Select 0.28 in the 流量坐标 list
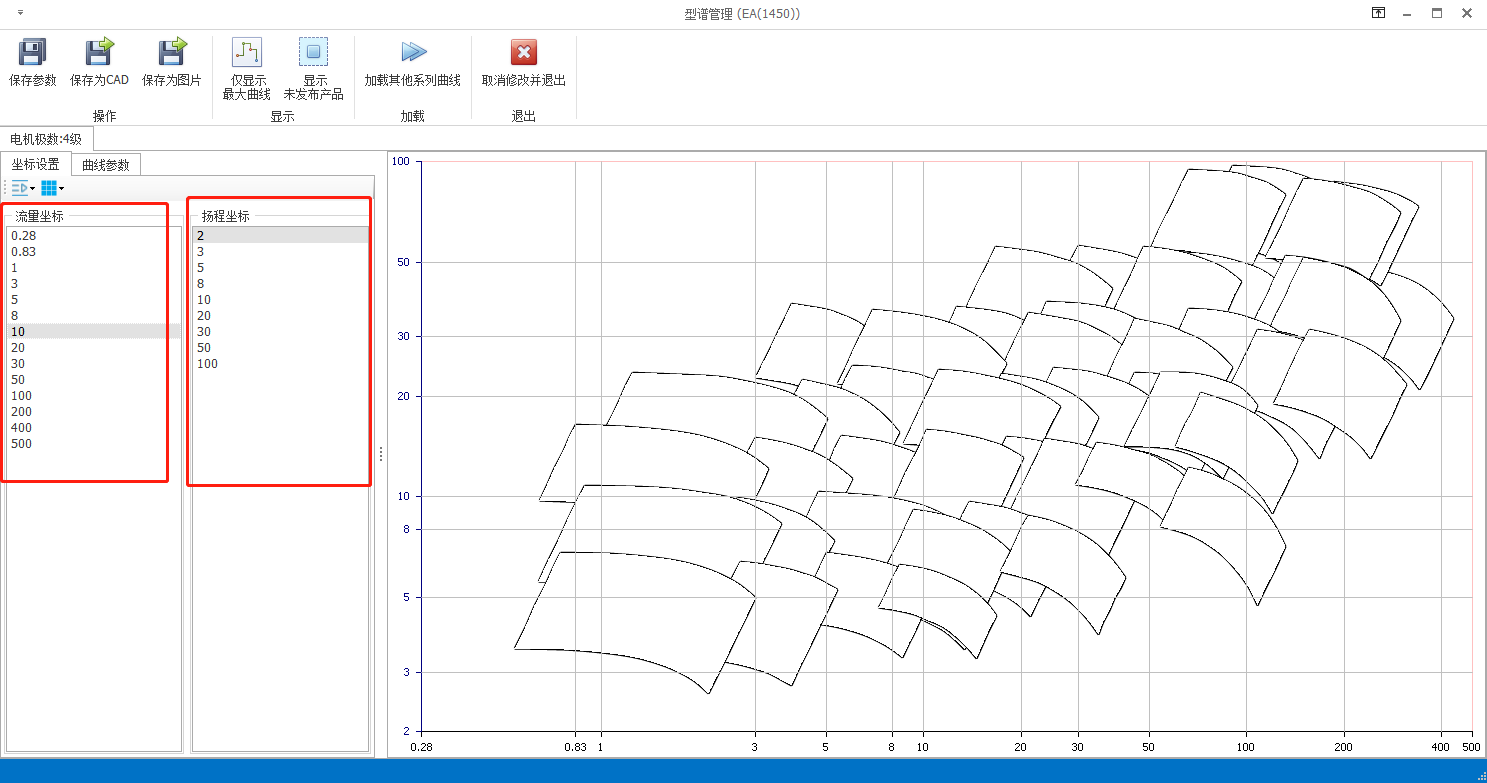 click(94, 235)
